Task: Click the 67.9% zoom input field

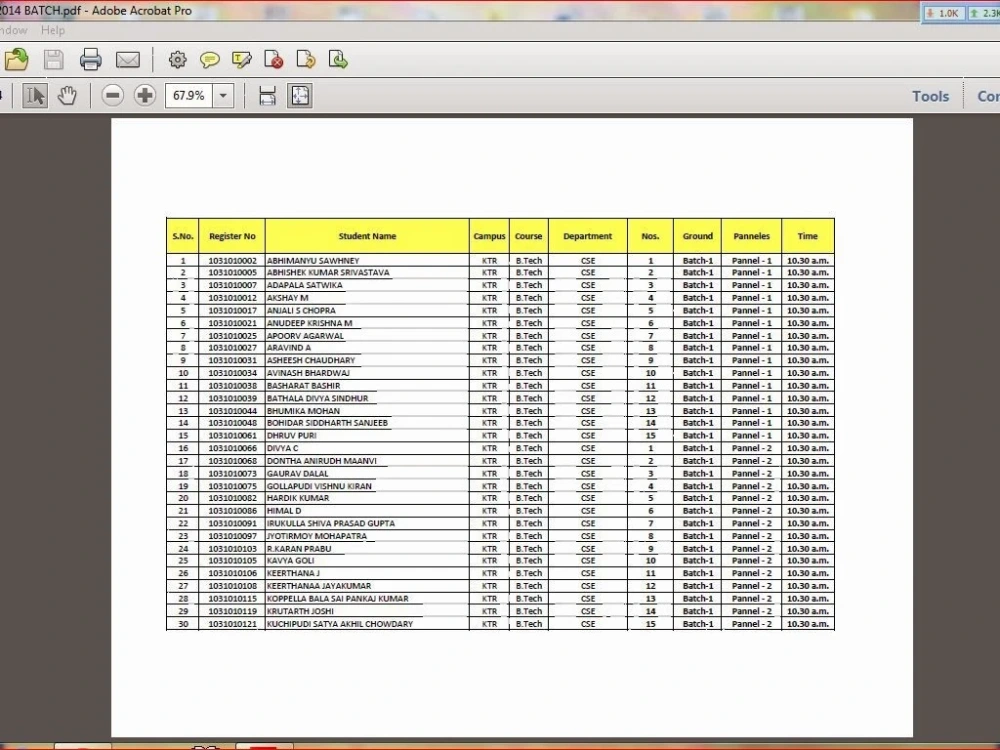Action: pyautogui.click(x=189, y=96)
